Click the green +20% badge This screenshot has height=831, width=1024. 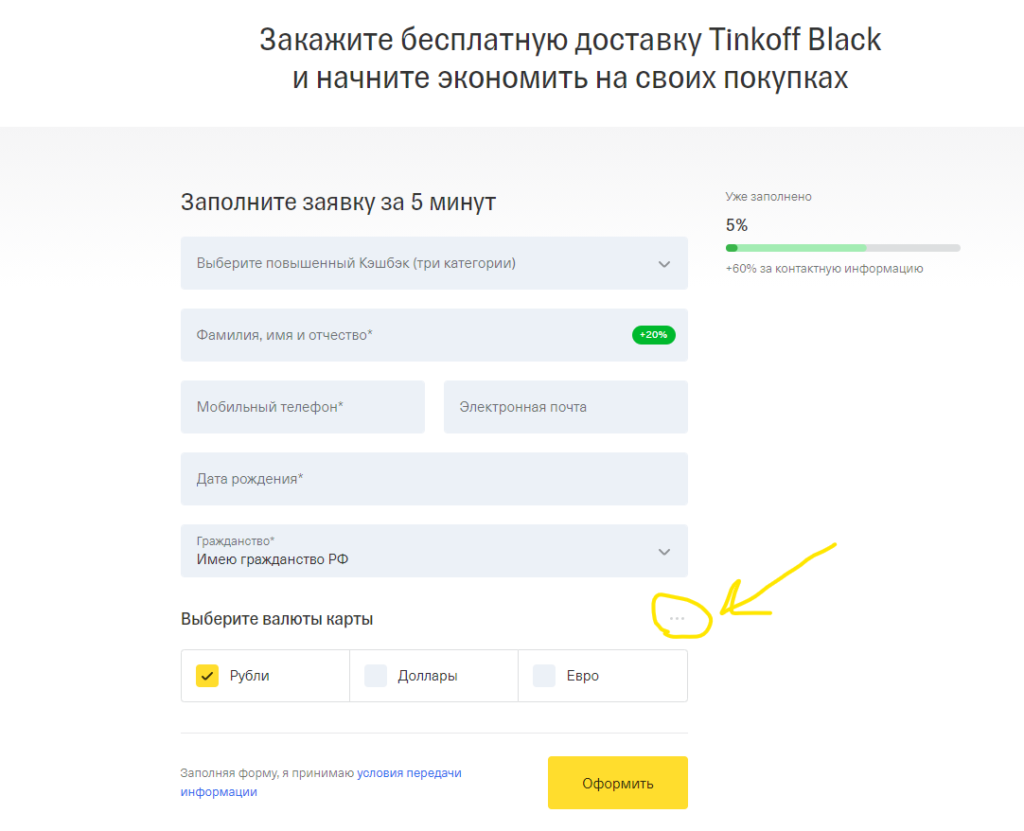tap(654, 335)
